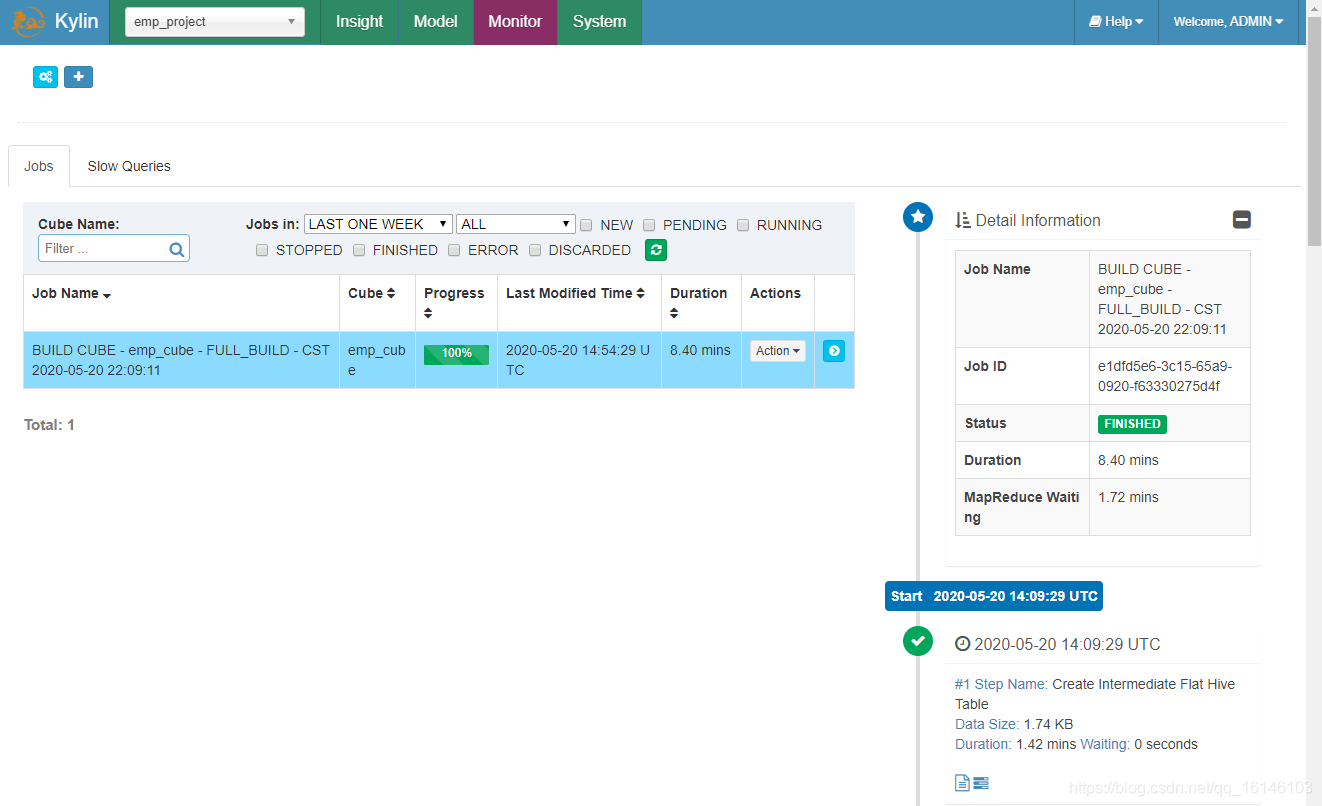The image size is (1322, 806).
Task: Enable the FINISHED status checkbox
Action: pos(359,250)
